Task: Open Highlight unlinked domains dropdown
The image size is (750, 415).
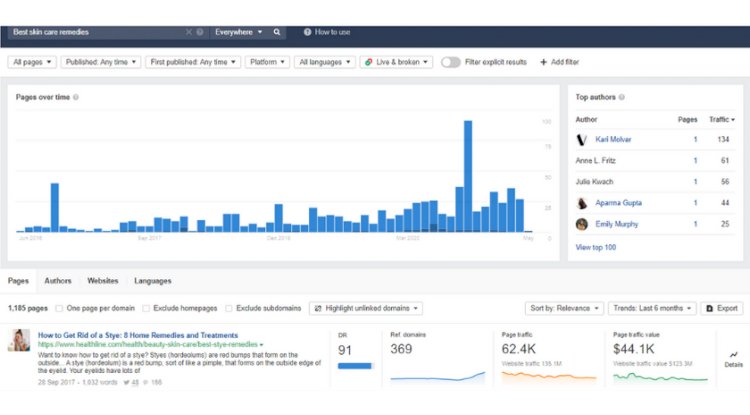Action: pos(366,308)
